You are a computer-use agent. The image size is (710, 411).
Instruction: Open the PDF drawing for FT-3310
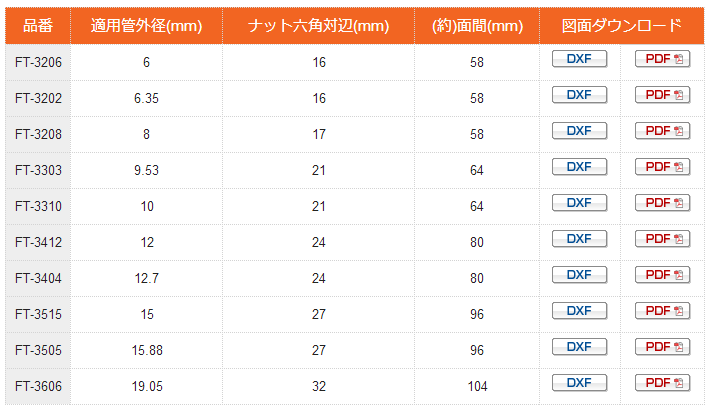(662, 203)
